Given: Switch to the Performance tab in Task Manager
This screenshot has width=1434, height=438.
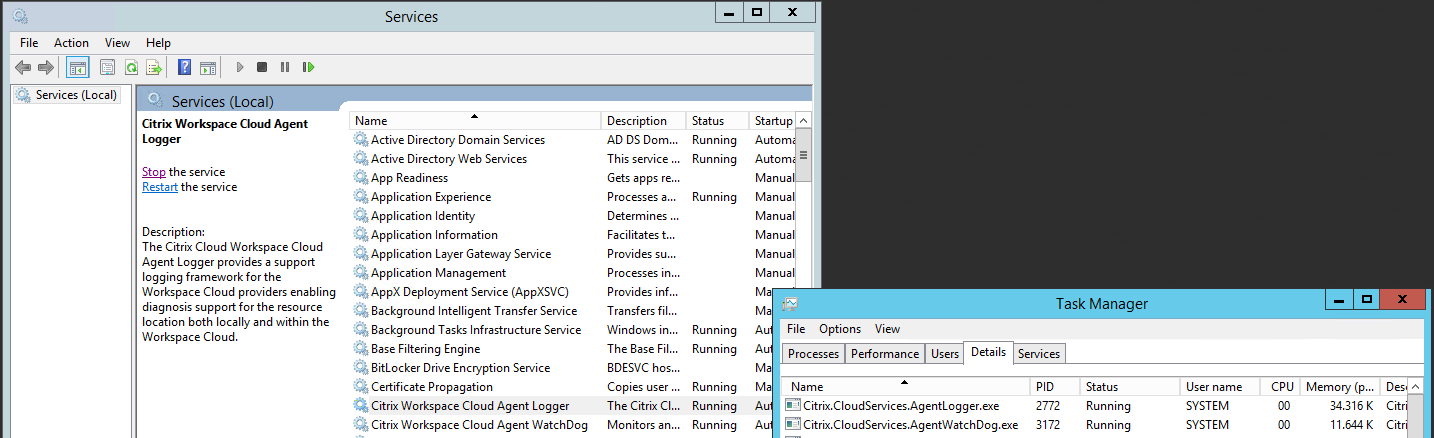Looking at the screenshot, I should tap(885, 354).
